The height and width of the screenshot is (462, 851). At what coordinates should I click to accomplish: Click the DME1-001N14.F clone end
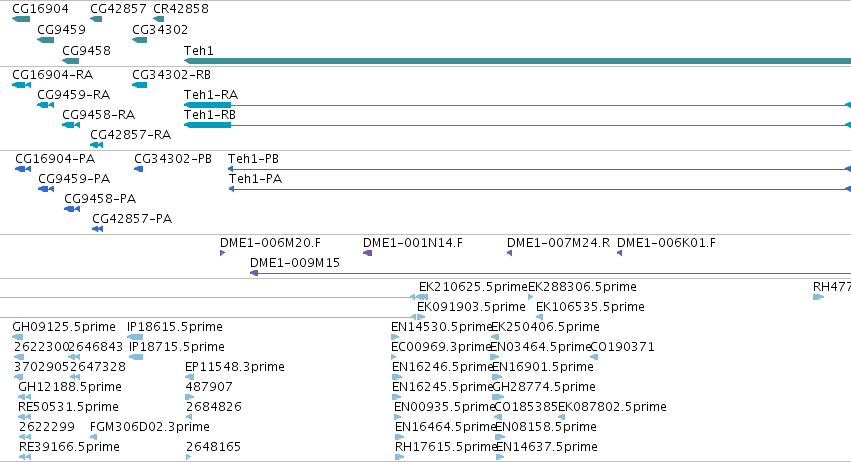[367, 253]
